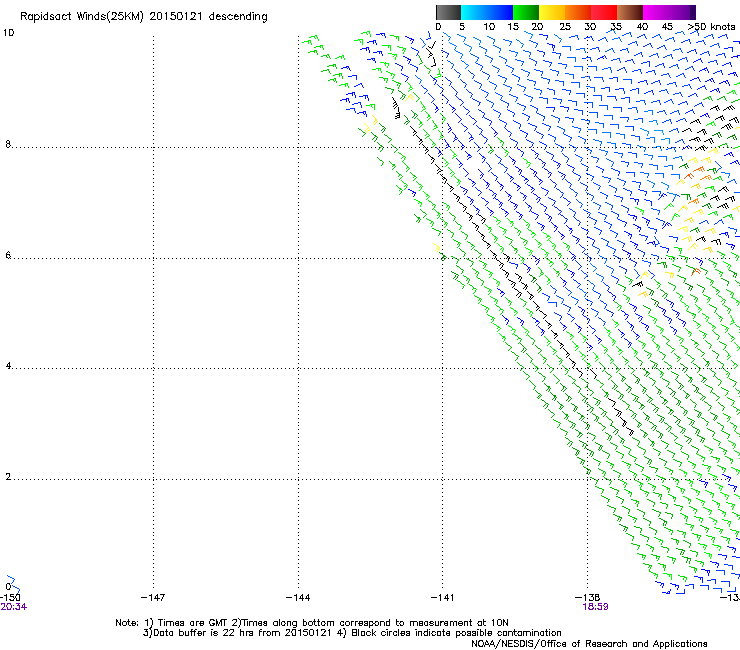Click the note line about GMT times

click(x=312, y=623)
